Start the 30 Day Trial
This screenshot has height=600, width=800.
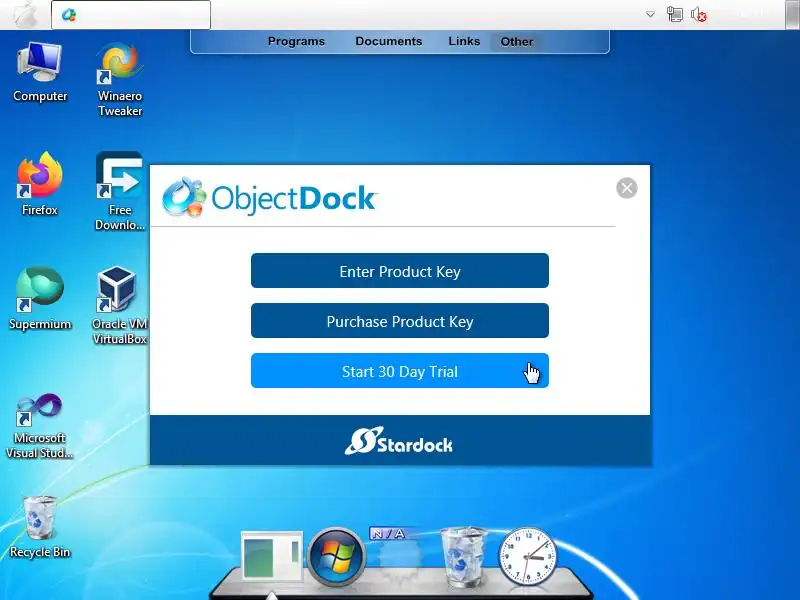(400, 371)
